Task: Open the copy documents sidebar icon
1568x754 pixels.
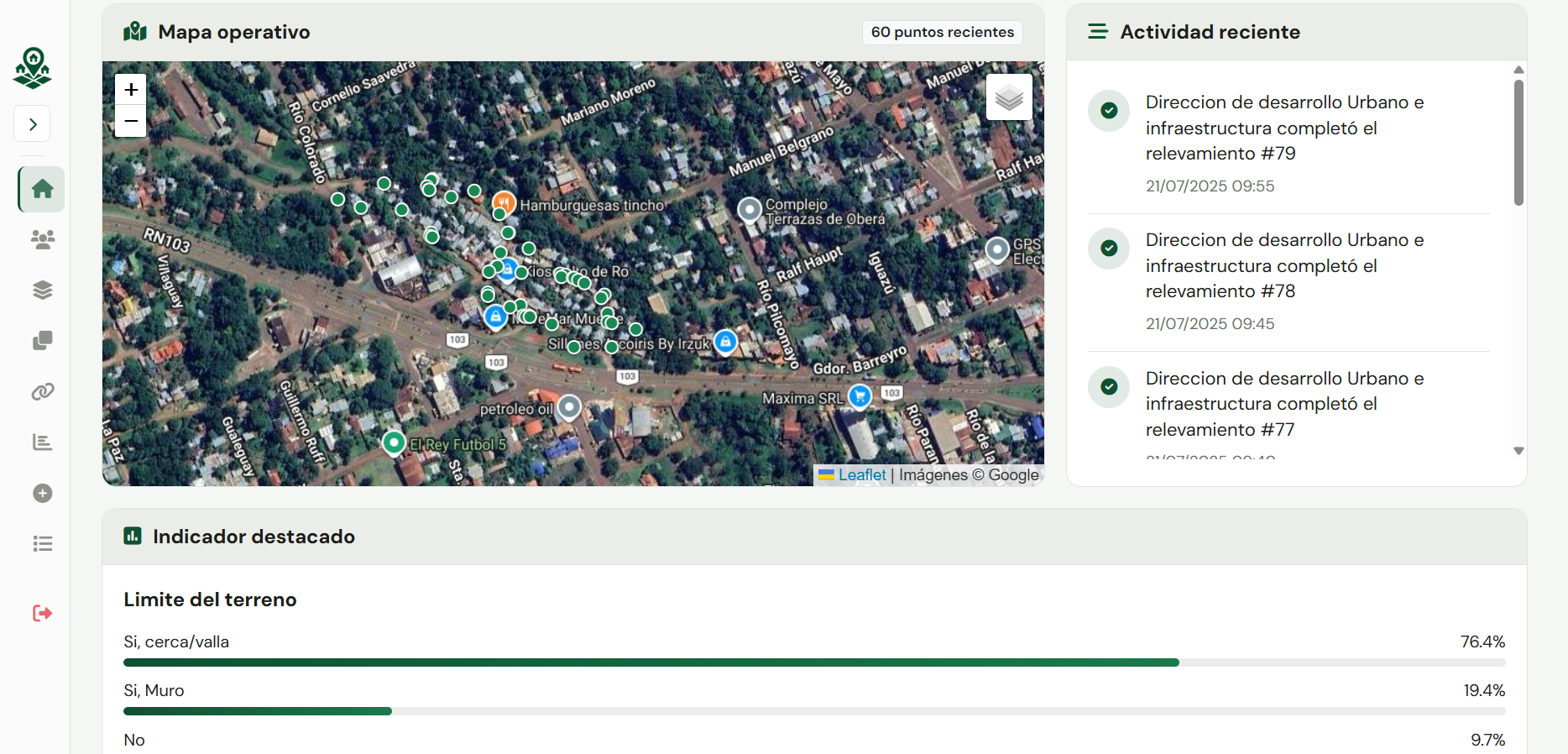Action: coord(42,341)
